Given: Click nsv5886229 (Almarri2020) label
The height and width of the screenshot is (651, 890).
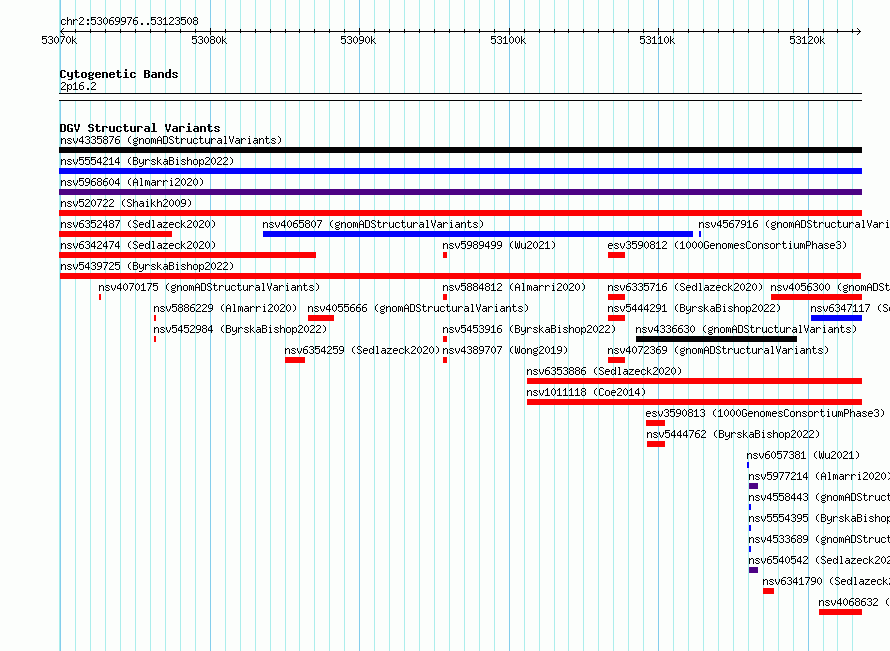Looking at the screenshot, I should point(225,308).
